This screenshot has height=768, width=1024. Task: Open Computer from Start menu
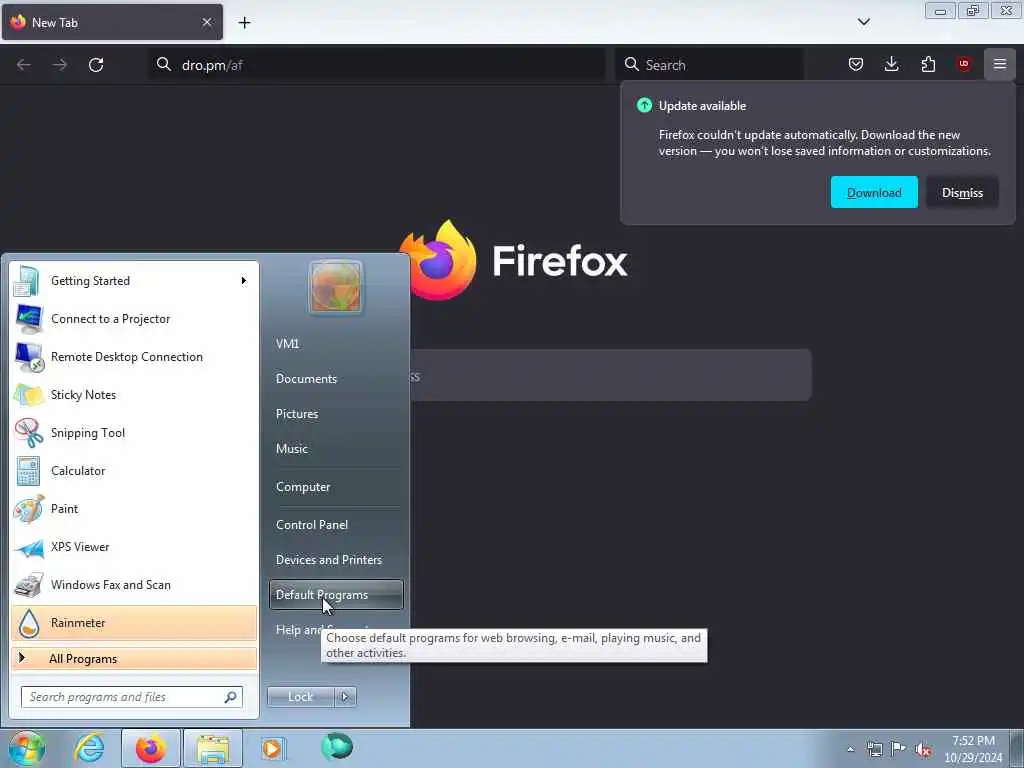[336, 487]
